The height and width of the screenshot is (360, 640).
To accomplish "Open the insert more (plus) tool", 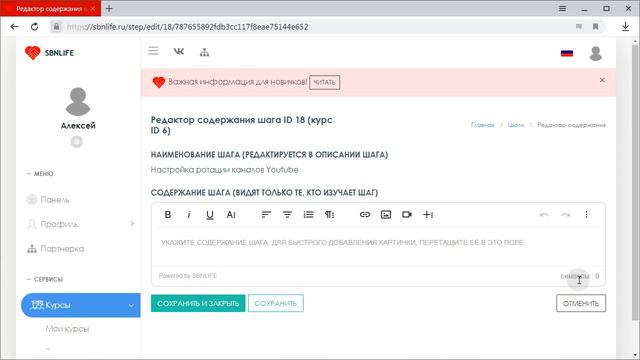I will tap(428, 215).
